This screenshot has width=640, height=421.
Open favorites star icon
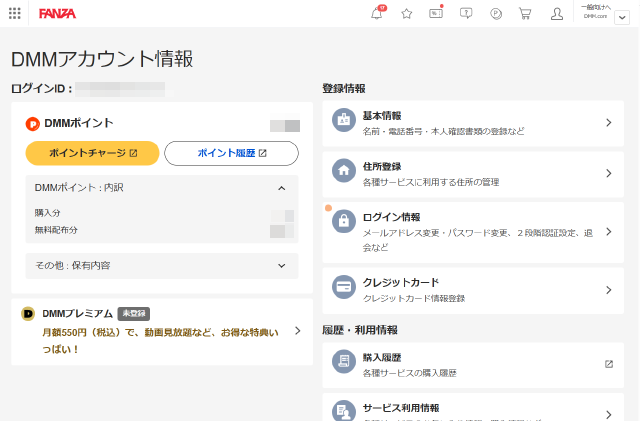click(x=407, y=14)
